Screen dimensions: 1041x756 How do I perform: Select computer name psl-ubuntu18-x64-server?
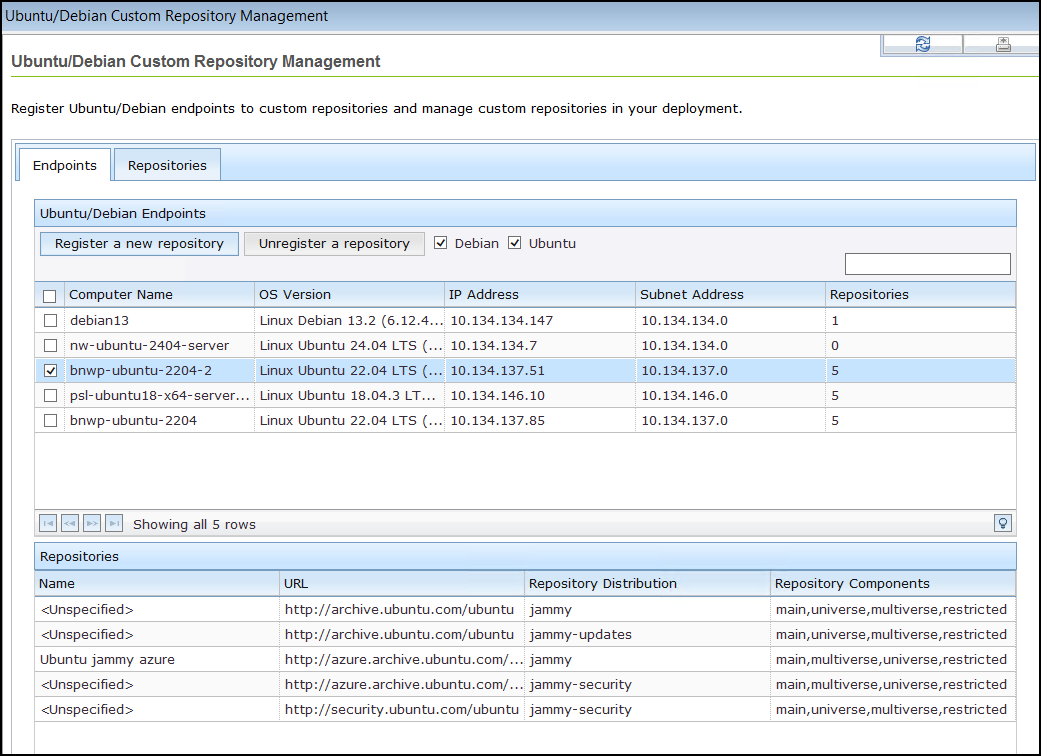click(x=159, y=396)
